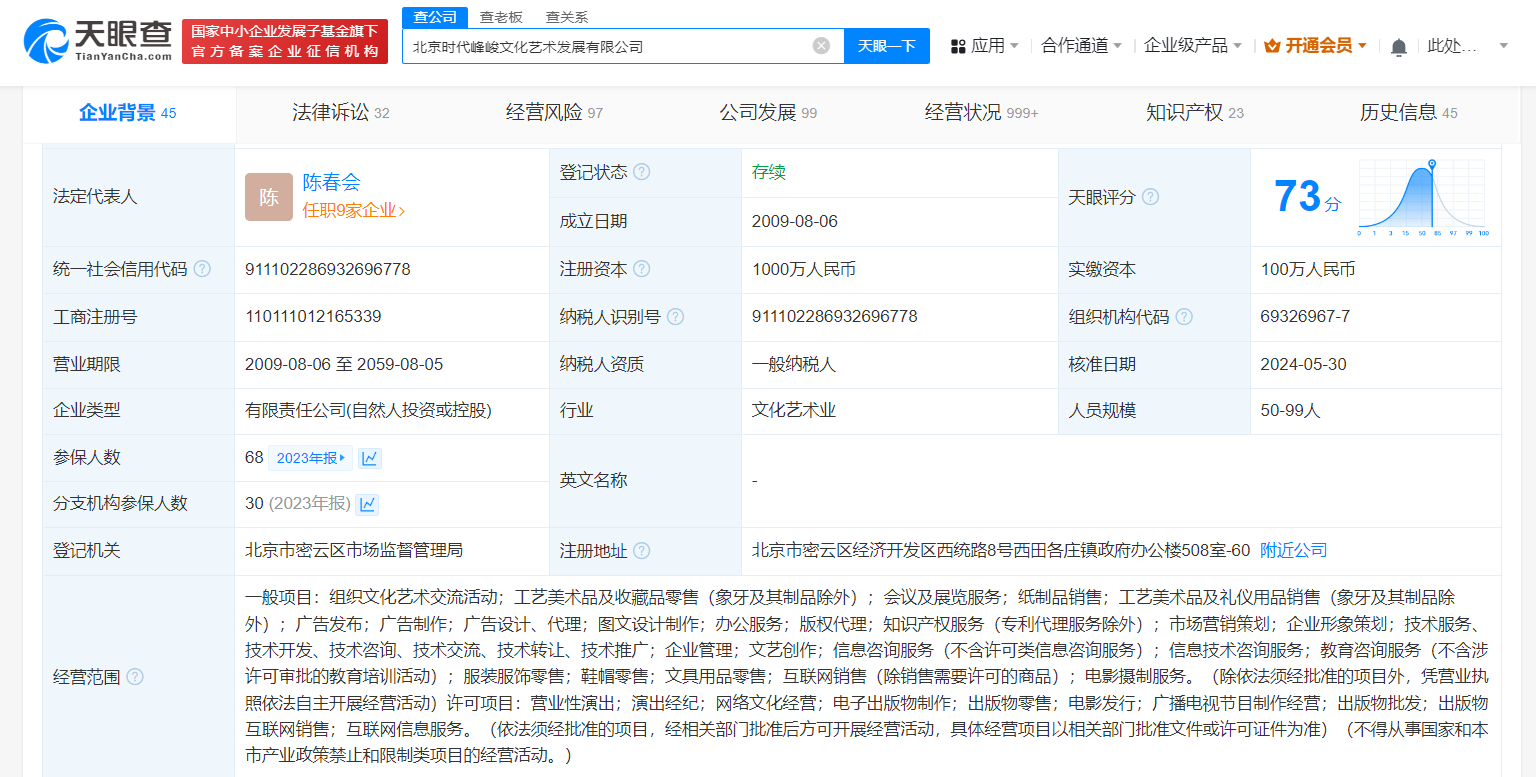Clear the search box with the X icon
The image size is (1536, 777).
point(821,45)
